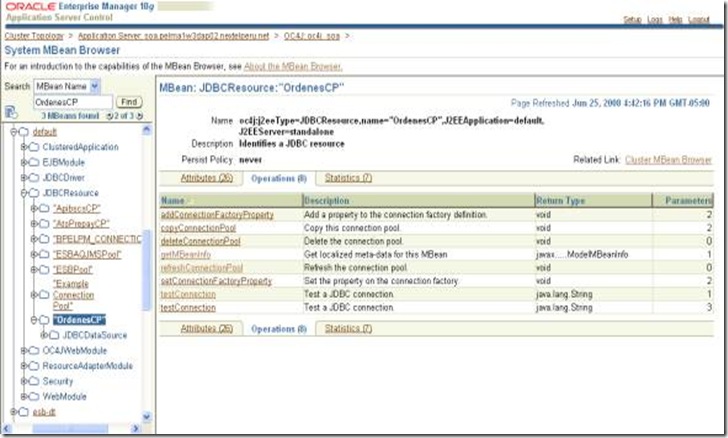Go to next MBean search result arrow

[x=139, y=116]
